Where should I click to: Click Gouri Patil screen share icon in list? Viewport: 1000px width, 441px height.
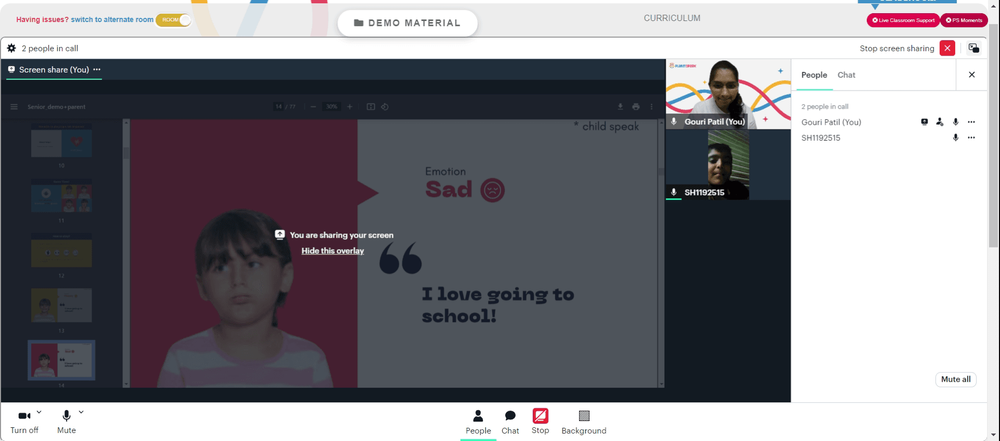(x=924, y=122)
